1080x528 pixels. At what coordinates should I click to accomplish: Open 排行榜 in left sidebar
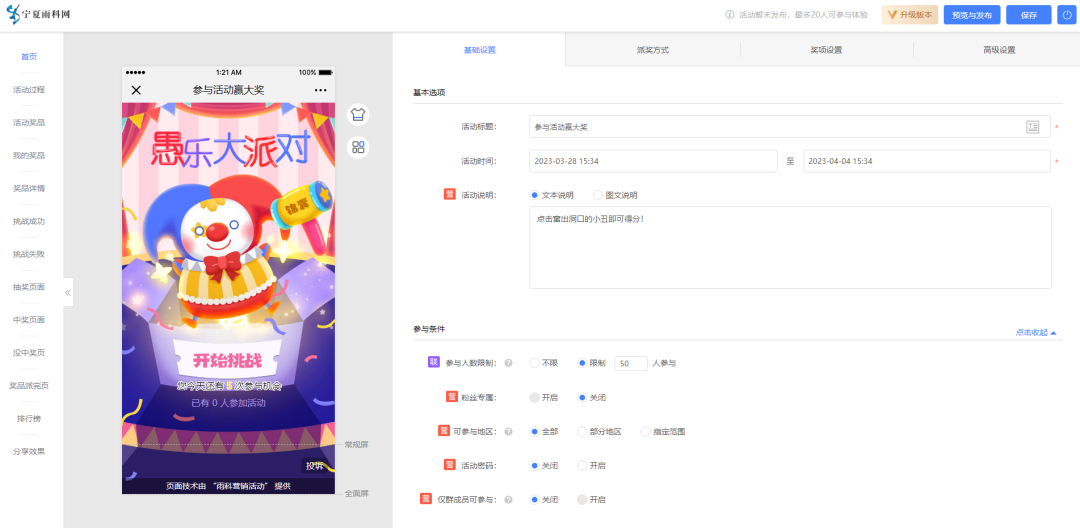coord(29,419)
